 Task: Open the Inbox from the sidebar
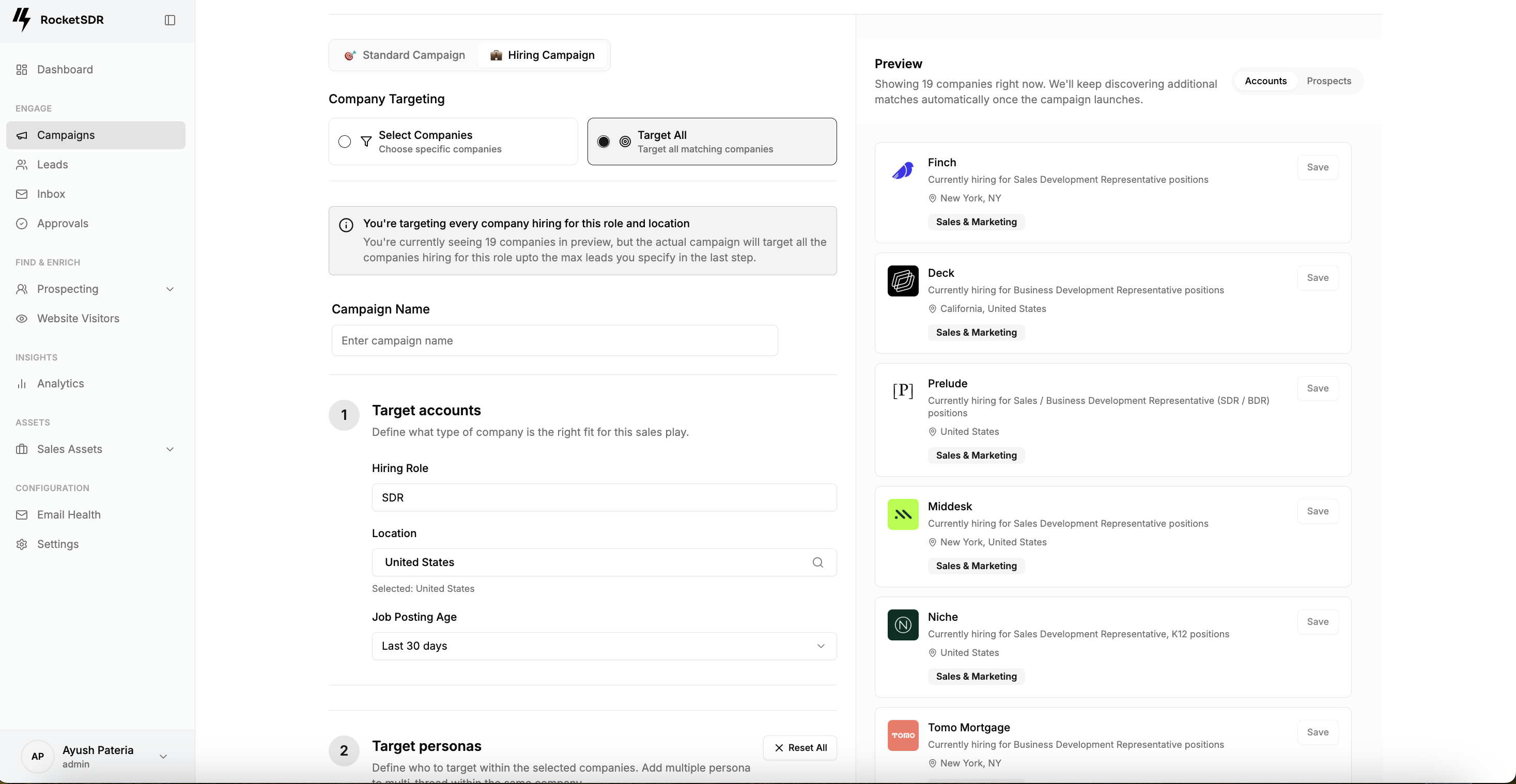pos(51,194)
